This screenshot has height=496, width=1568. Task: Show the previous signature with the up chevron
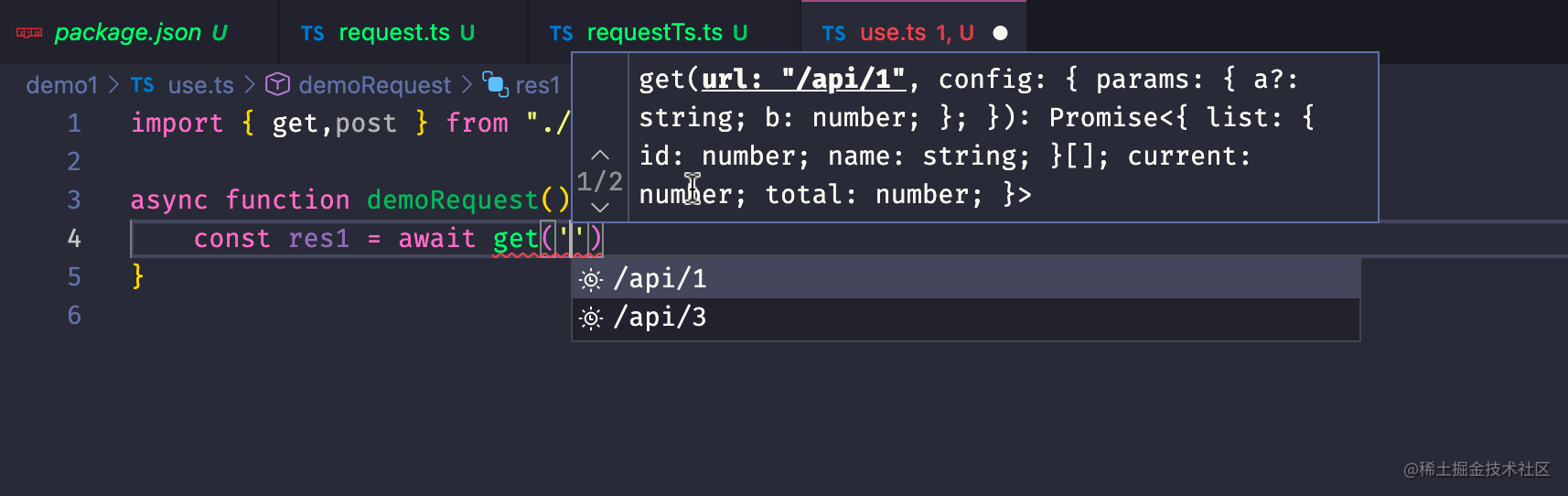pos(600,156)
